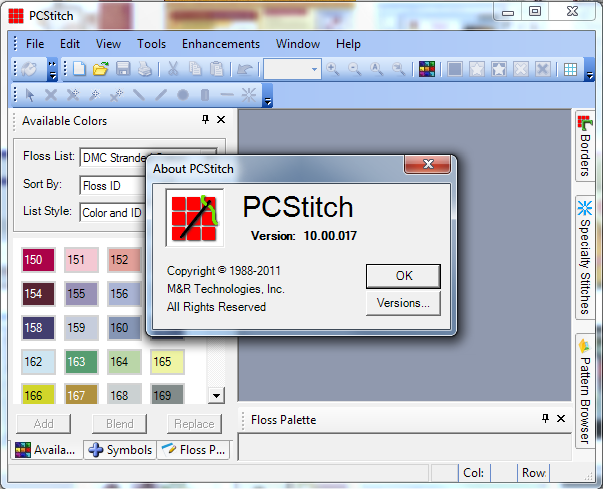Close the Available Colors panel
The width and height of the screenshot is (603, 489).
point(221,120)
